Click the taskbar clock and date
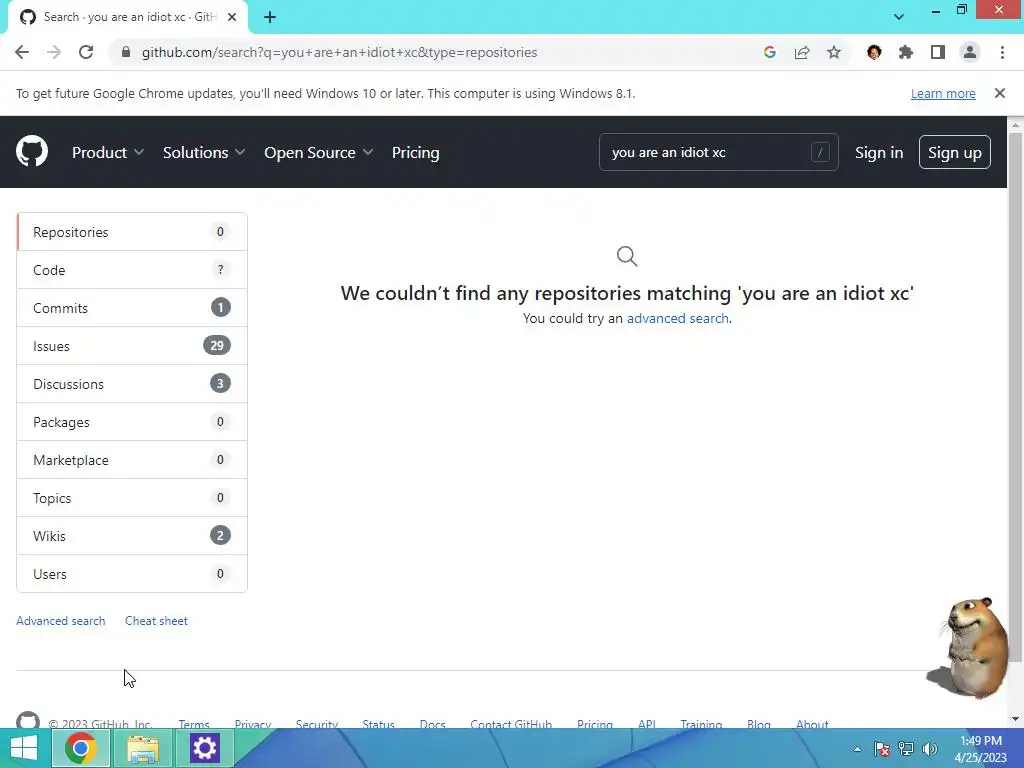This screenshot has height=768, width=1024. pos(980,749)
